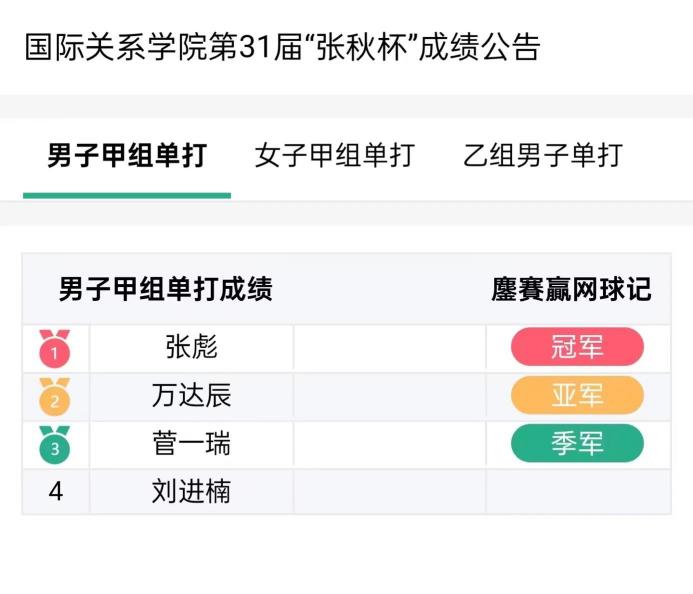Click the red 冠军 badge
Image resolution: width=693 pixels, height=594 pixels.
[577, 347]
